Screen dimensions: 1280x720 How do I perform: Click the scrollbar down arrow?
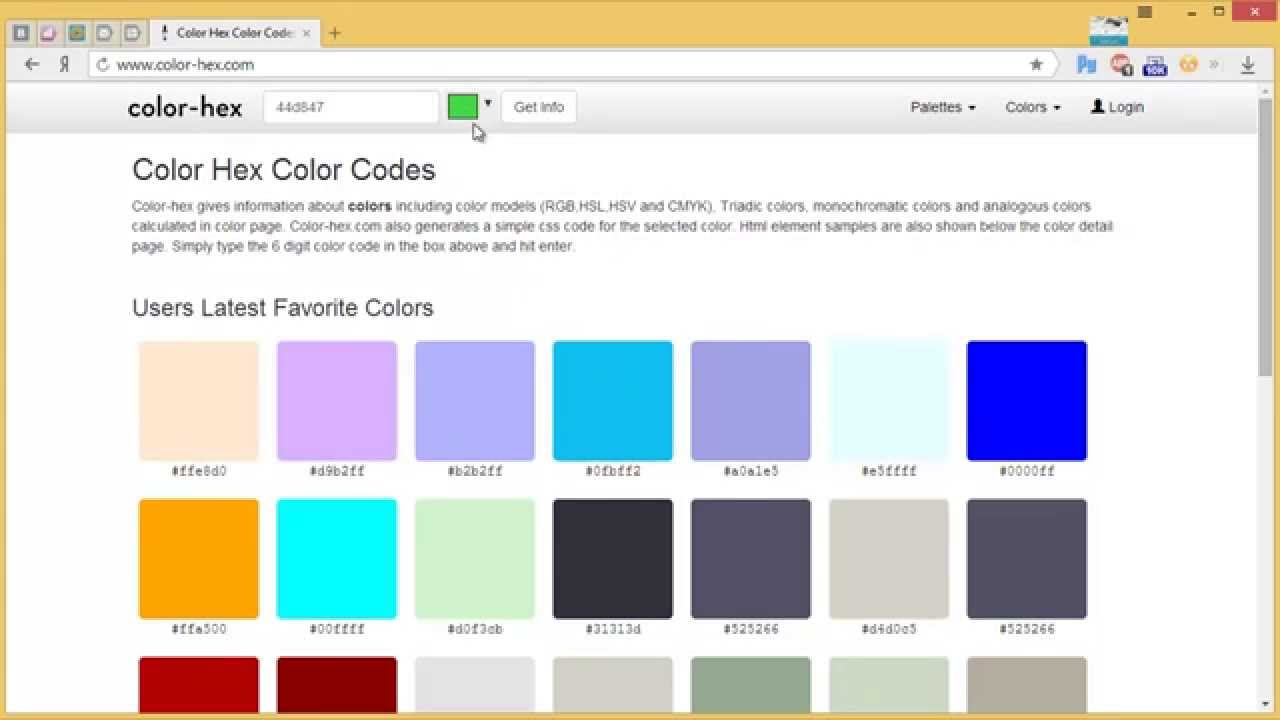(x=1267, y=704)
